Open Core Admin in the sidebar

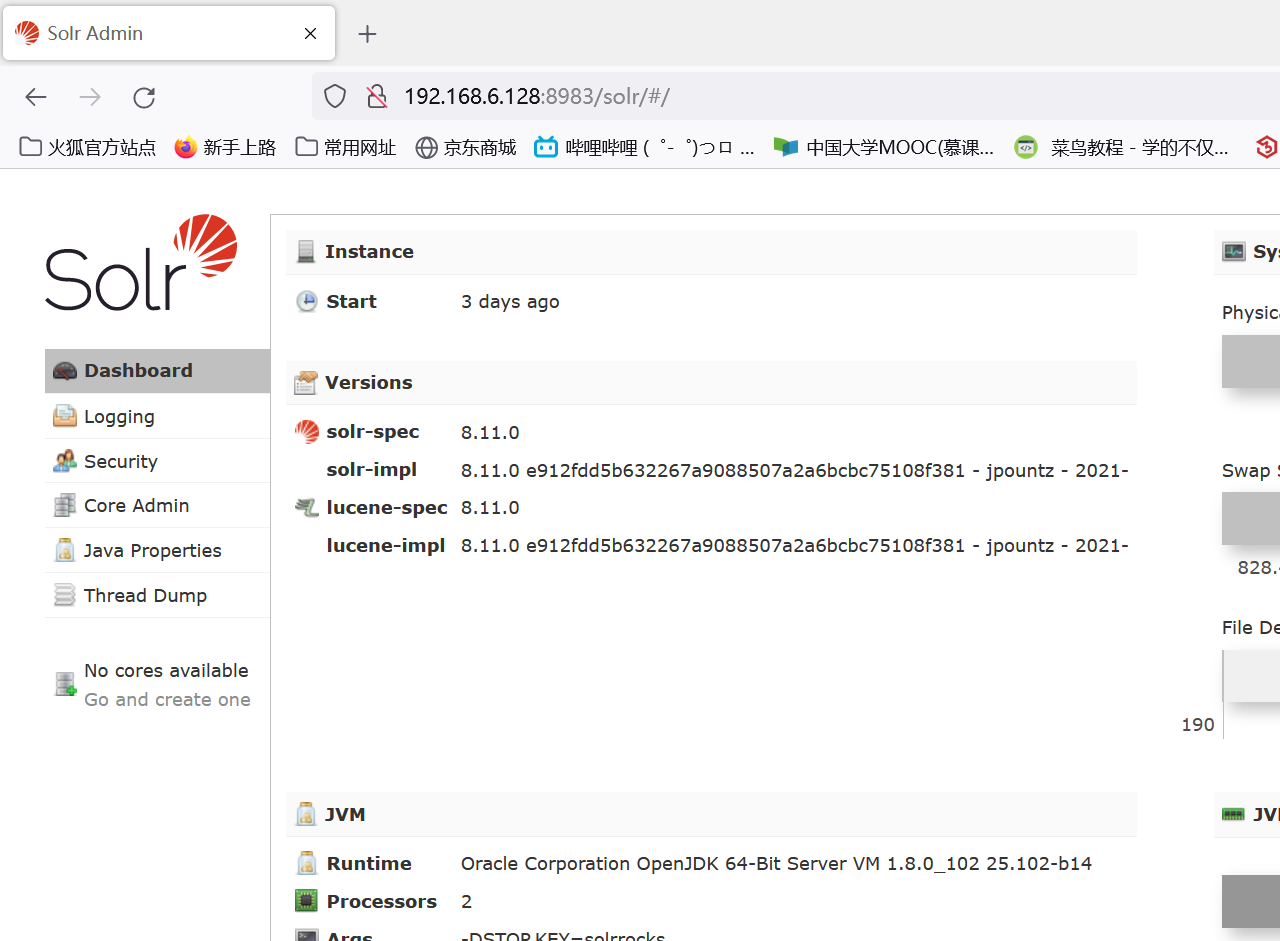point(157,506)
